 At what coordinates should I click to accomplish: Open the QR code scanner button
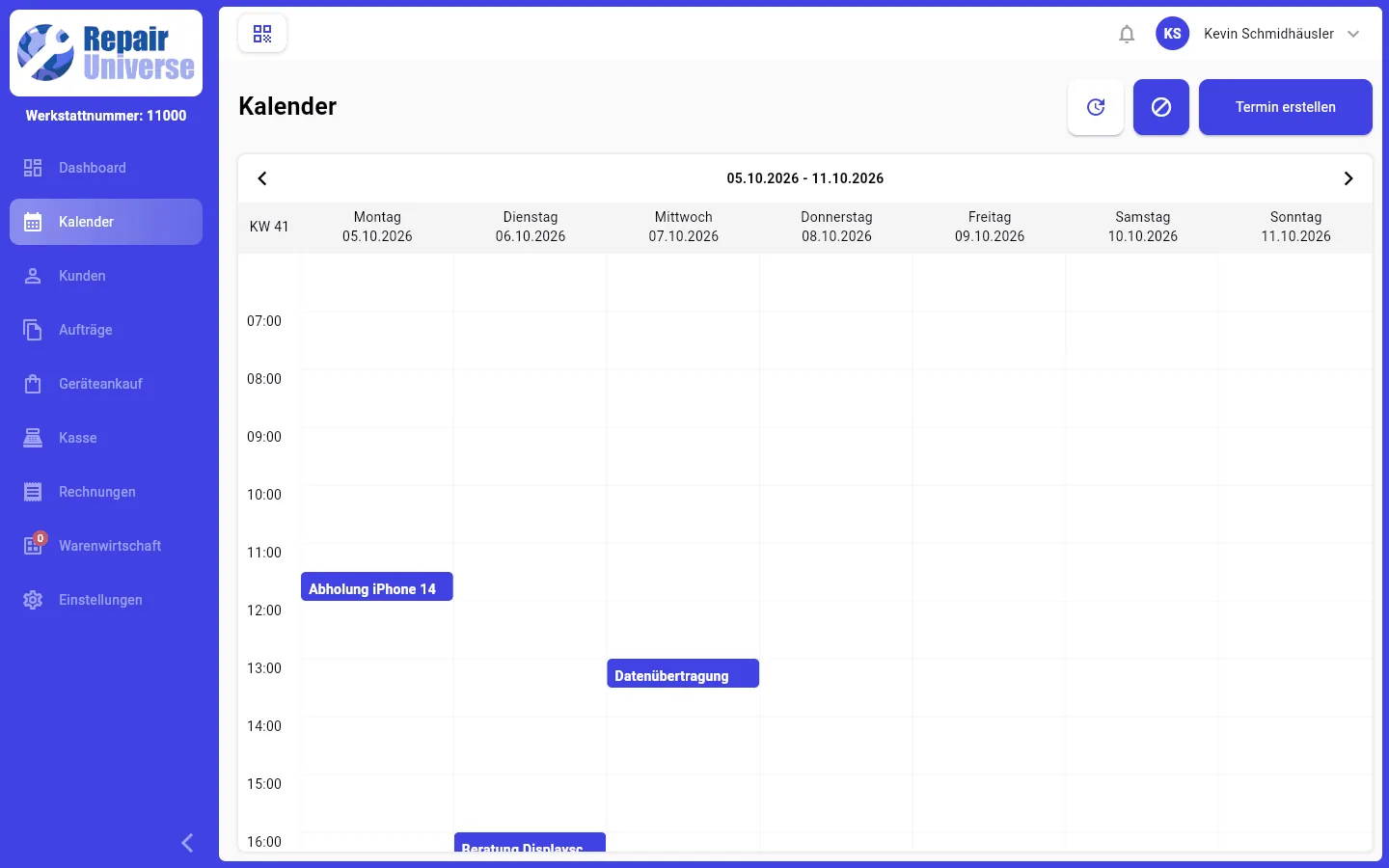pos(262,34)
